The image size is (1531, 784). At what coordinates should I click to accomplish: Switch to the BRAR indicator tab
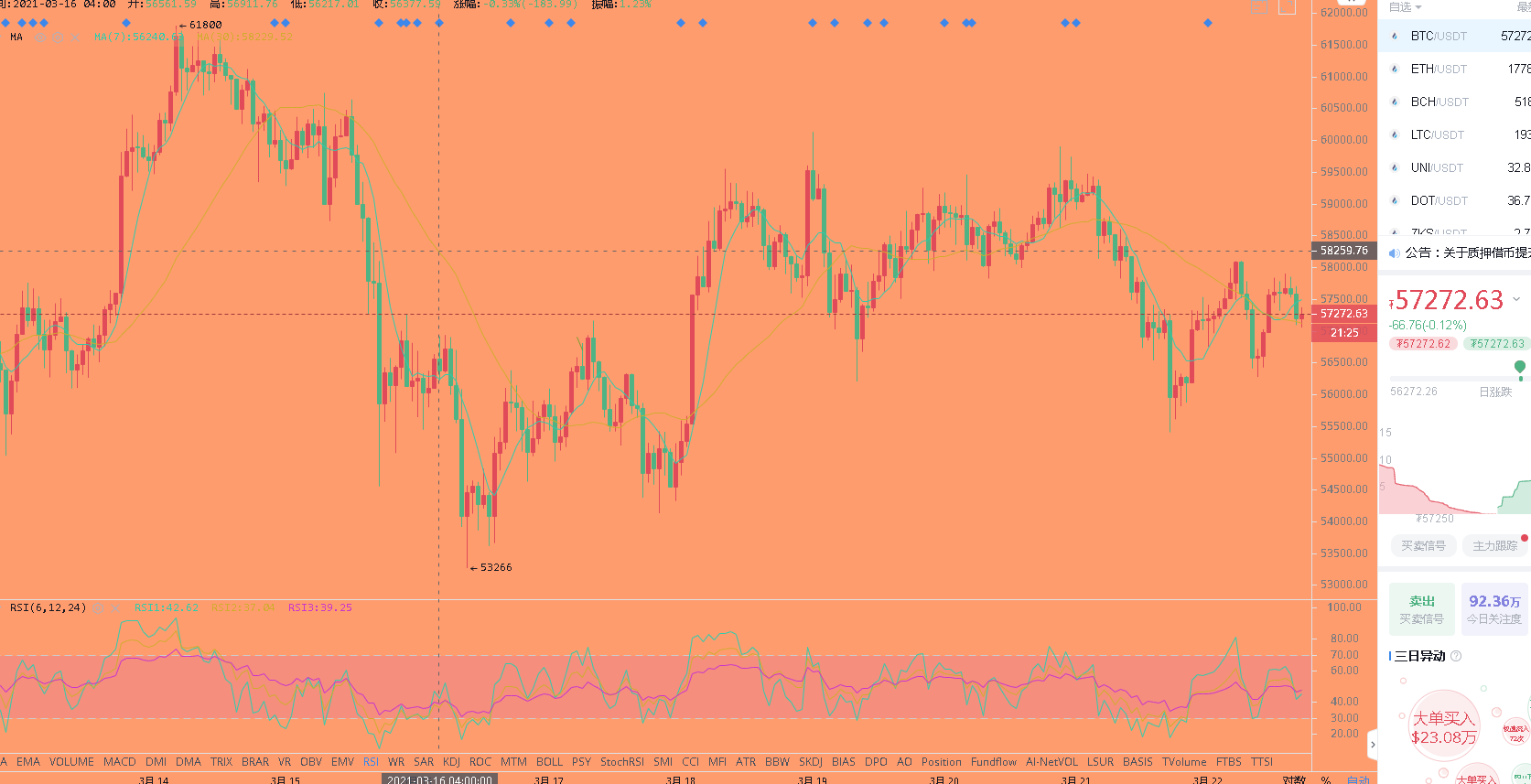[x=255, y=762]
